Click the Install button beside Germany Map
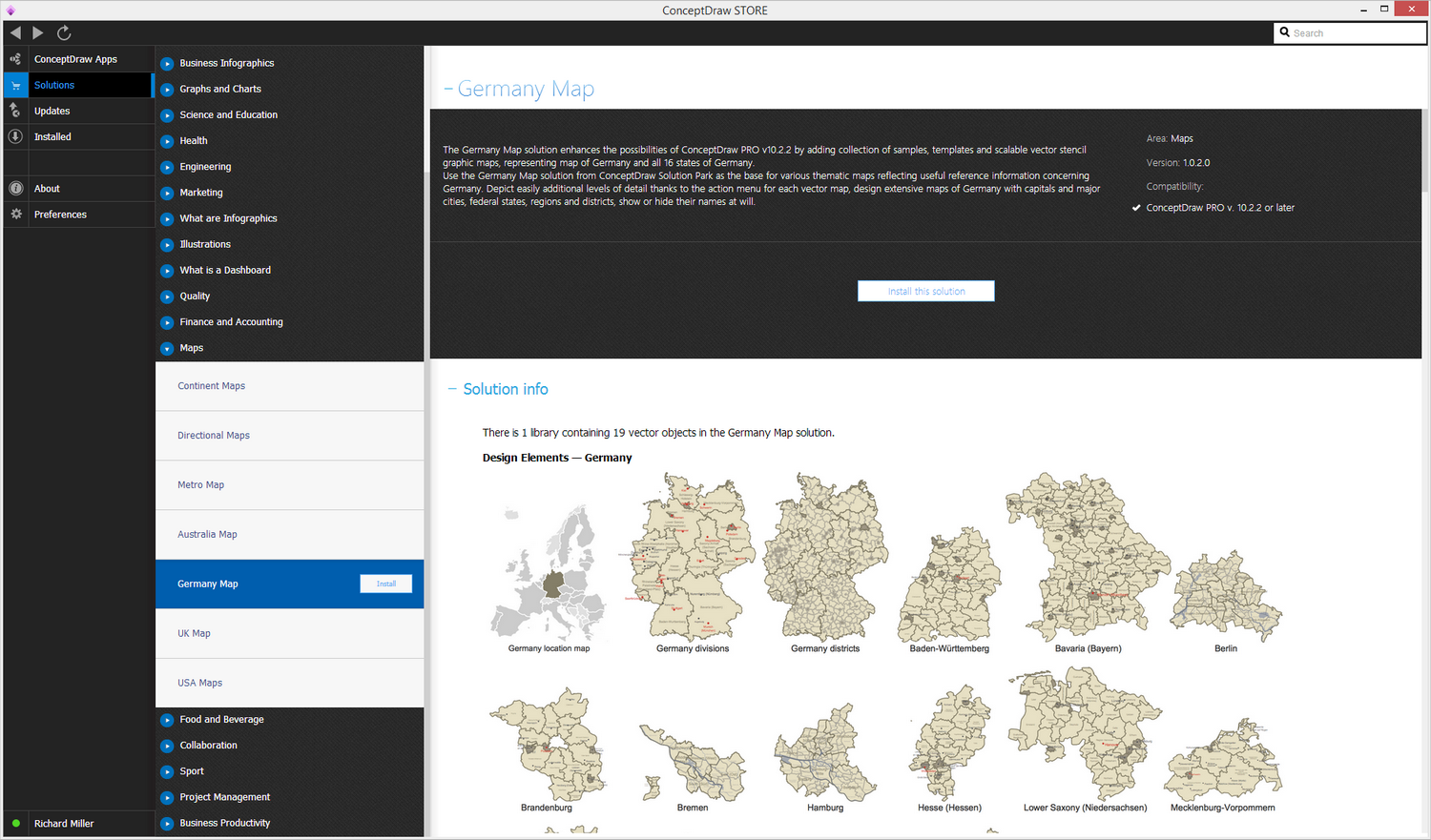Image resolution: width=1431 pixels, height=840 pixels. [x=385, y=584]
